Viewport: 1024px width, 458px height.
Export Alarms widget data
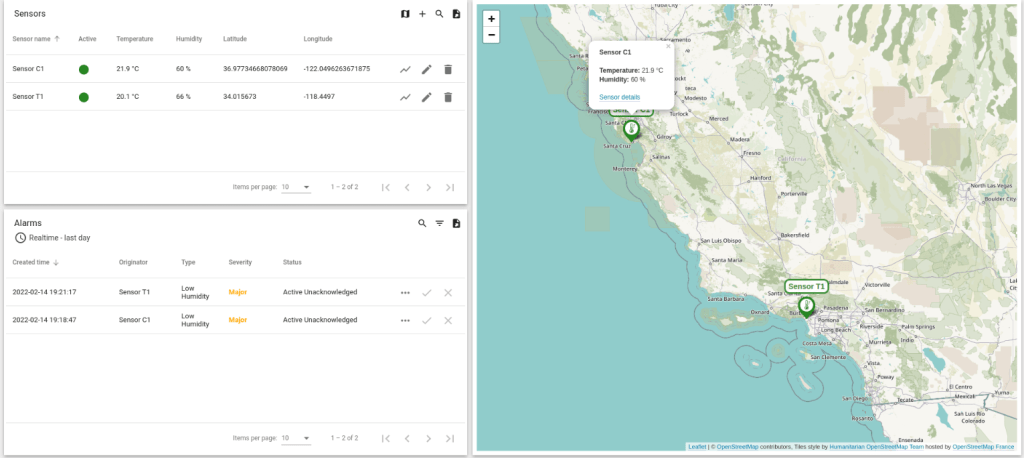pyautogui.click(x=456, y=223)
